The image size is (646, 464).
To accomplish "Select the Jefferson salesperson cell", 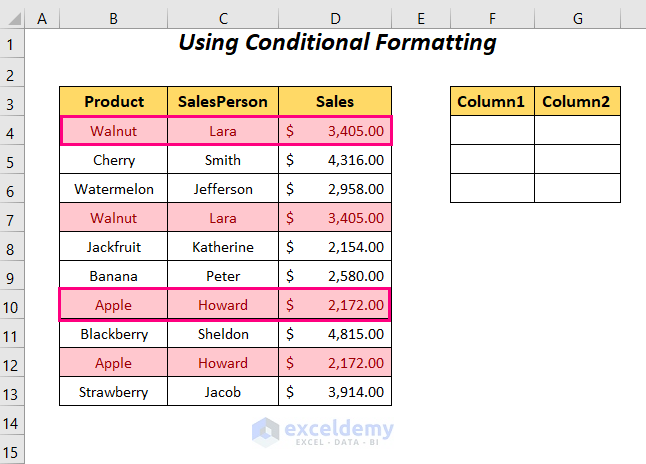I will click(x=223, y=189).
